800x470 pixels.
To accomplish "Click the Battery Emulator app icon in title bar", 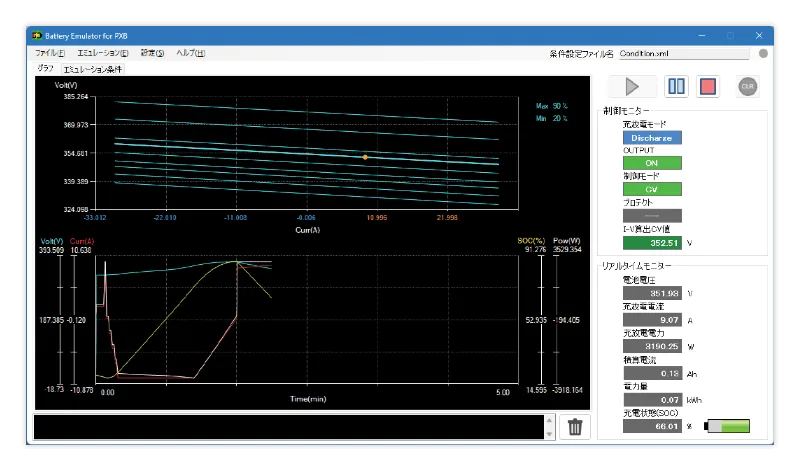I will tap(37, 36).
